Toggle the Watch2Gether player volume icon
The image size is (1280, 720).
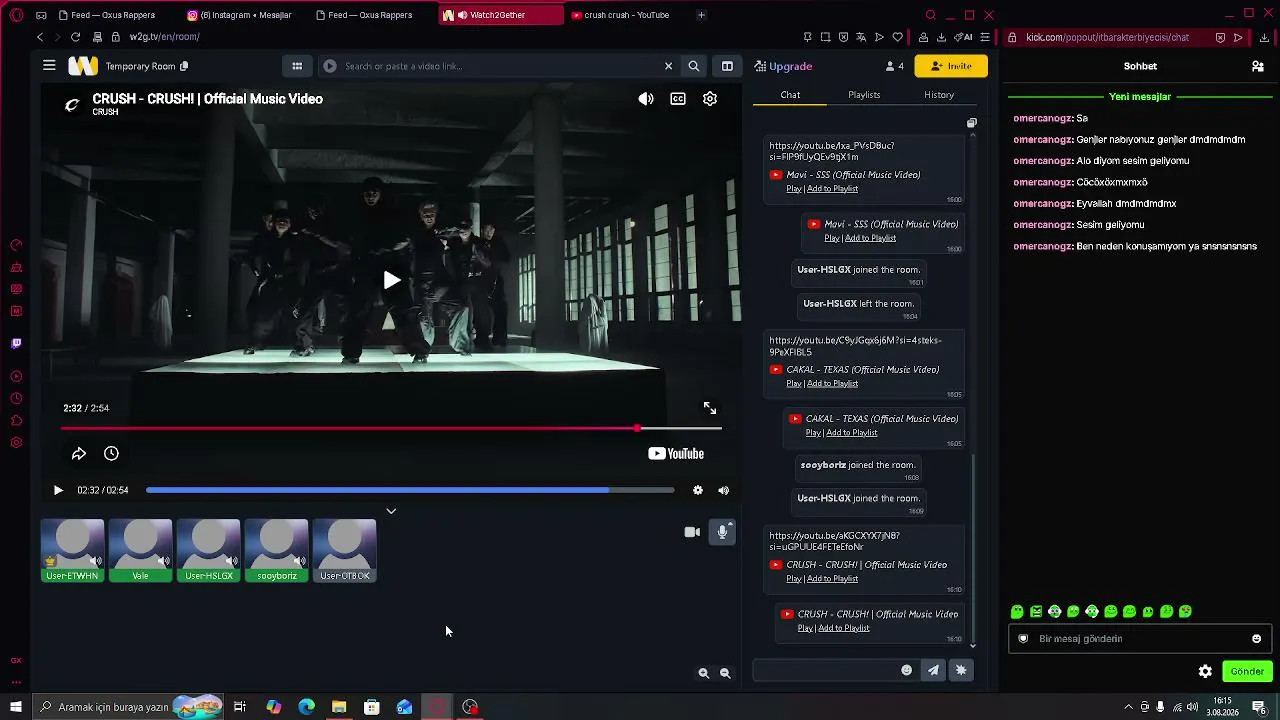click(723, 490)
